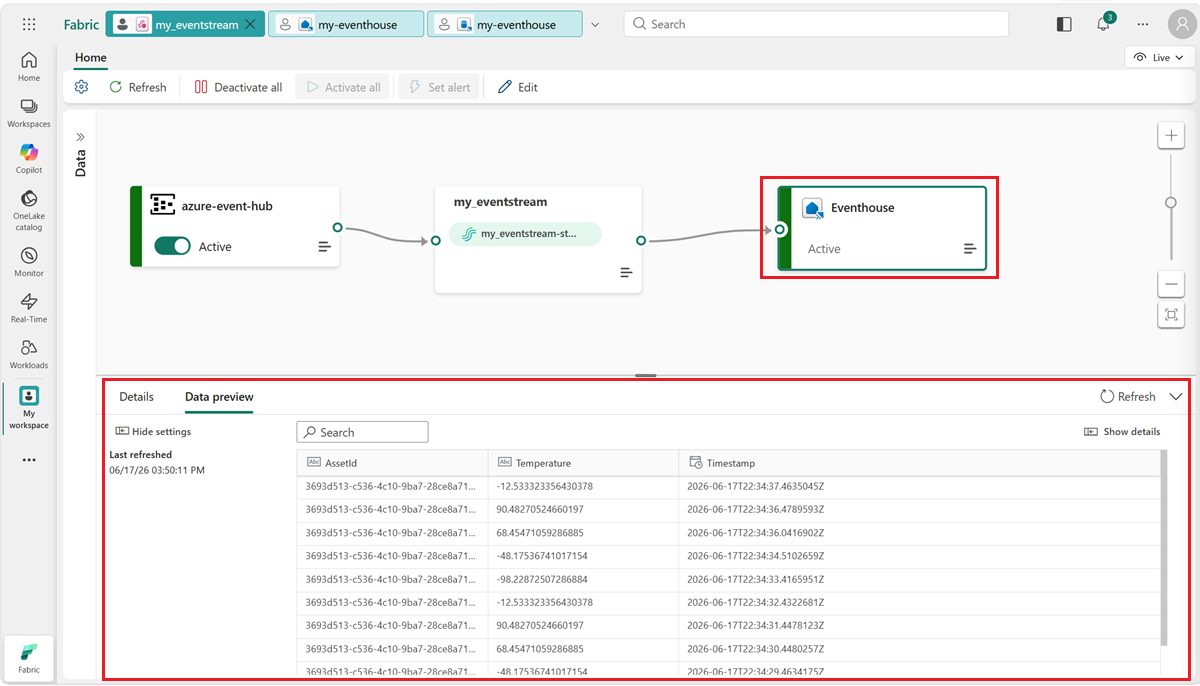Adjust the canvas zoom slider handle
1200x686 pixels.
pyautogui.click(x=1171, y=202)
